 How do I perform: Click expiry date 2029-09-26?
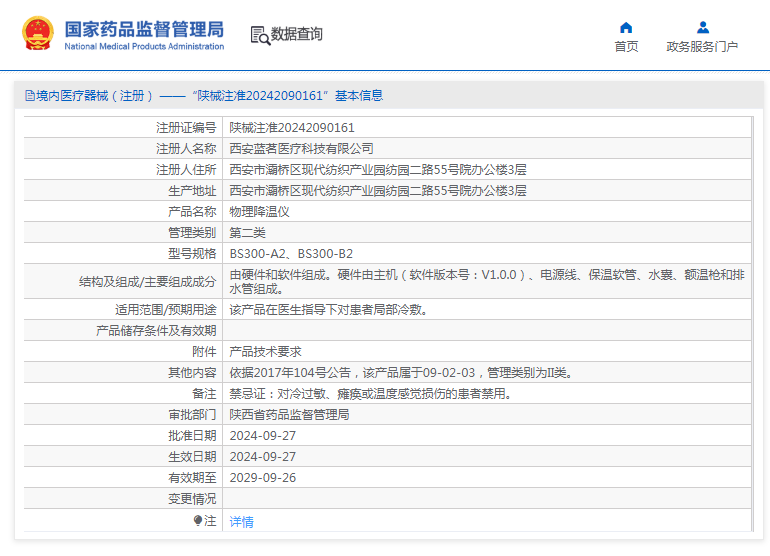point(263,478)
